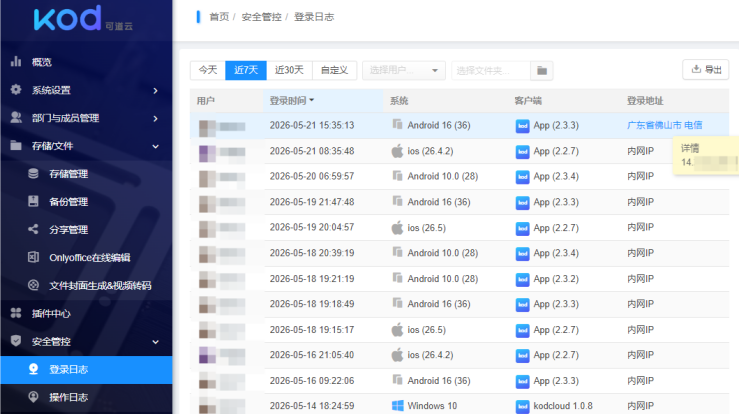
Task: Click the Android icon in the 06:59:57 row
Action: (397, 176)
